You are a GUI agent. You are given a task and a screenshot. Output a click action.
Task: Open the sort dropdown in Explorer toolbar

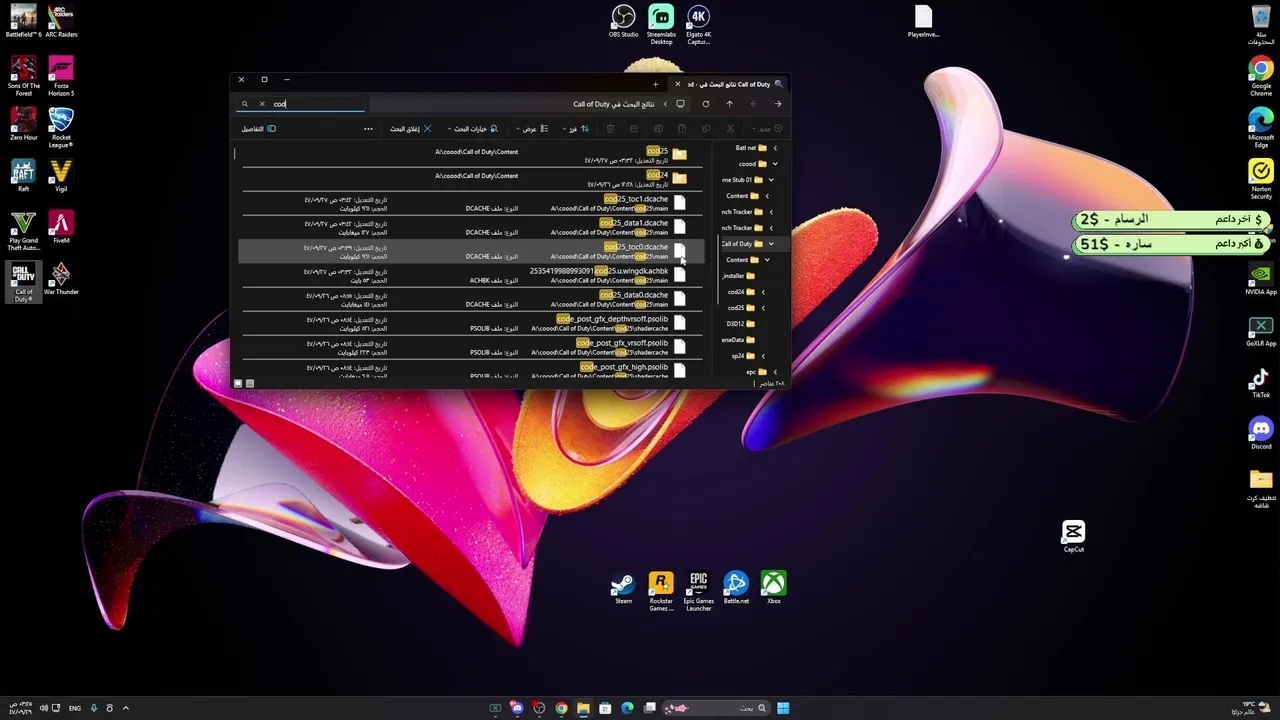[576, 128]
